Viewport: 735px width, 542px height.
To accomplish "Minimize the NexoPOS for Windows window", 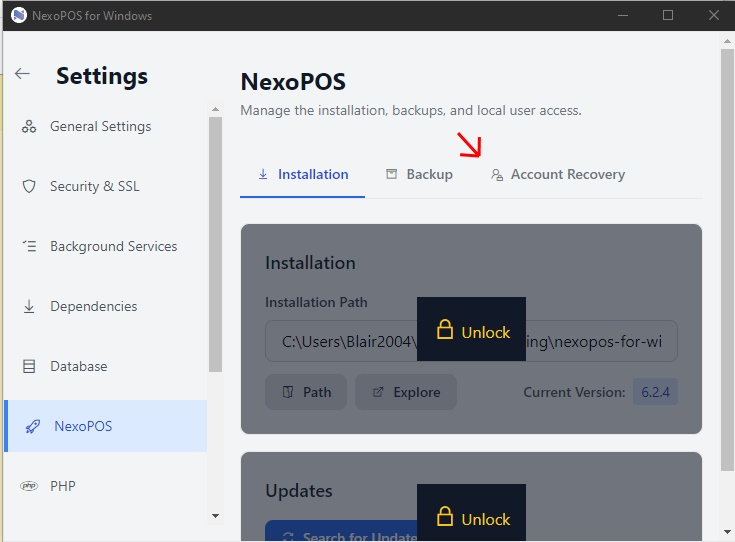I will pyautogui.click(x=623, y=15).
